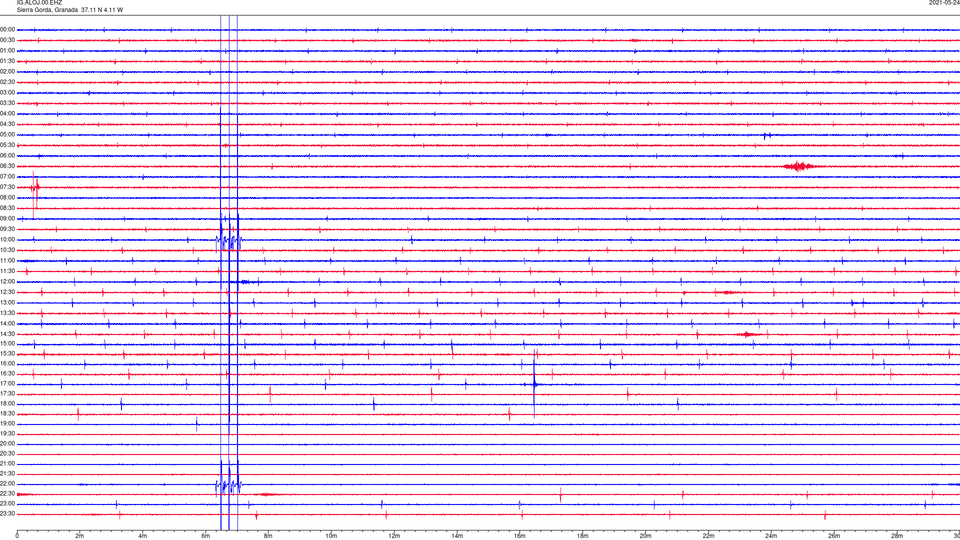Click the '06:30' time label
Image resolution: width=960 pixels, height=540 pixels.
click(x=7, y=167)
